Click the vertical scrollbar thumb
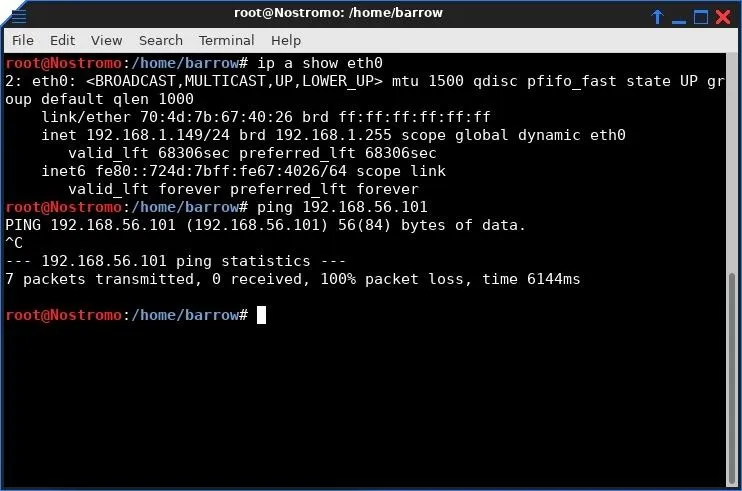 (x=733, y=379)
